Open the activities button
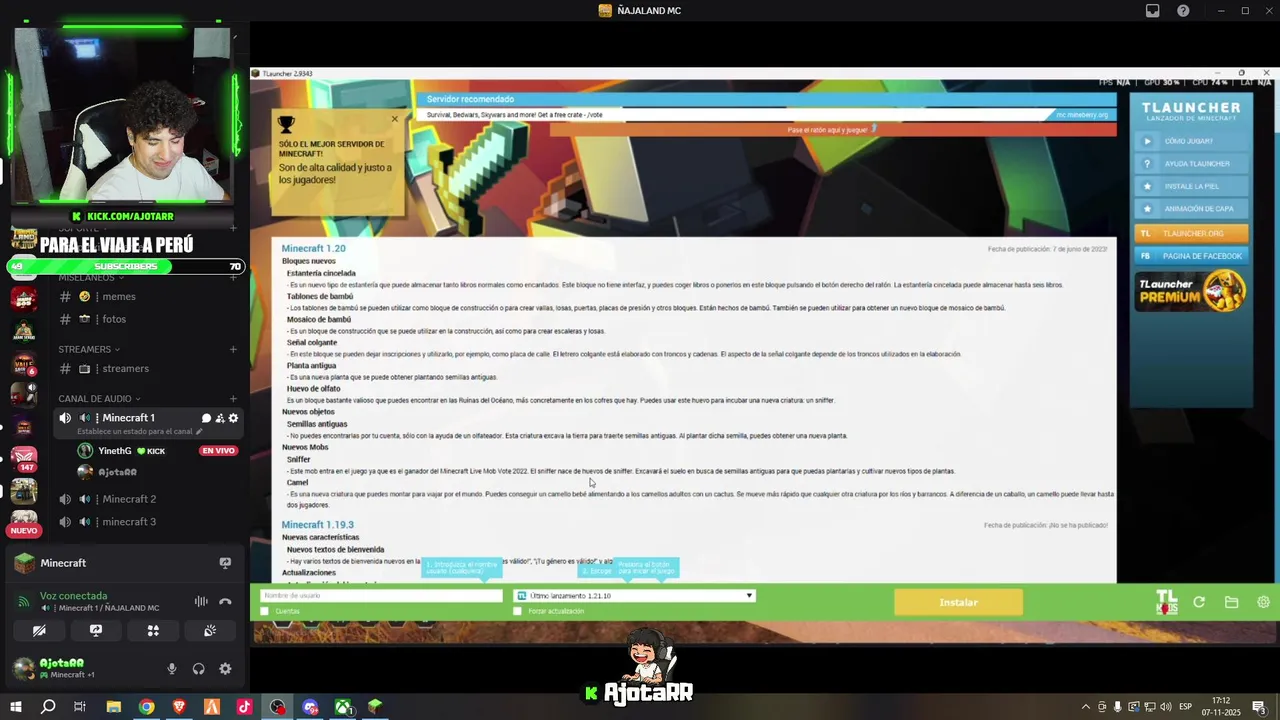The height and width of the screenshot is (720, 1280). (153, 631)
